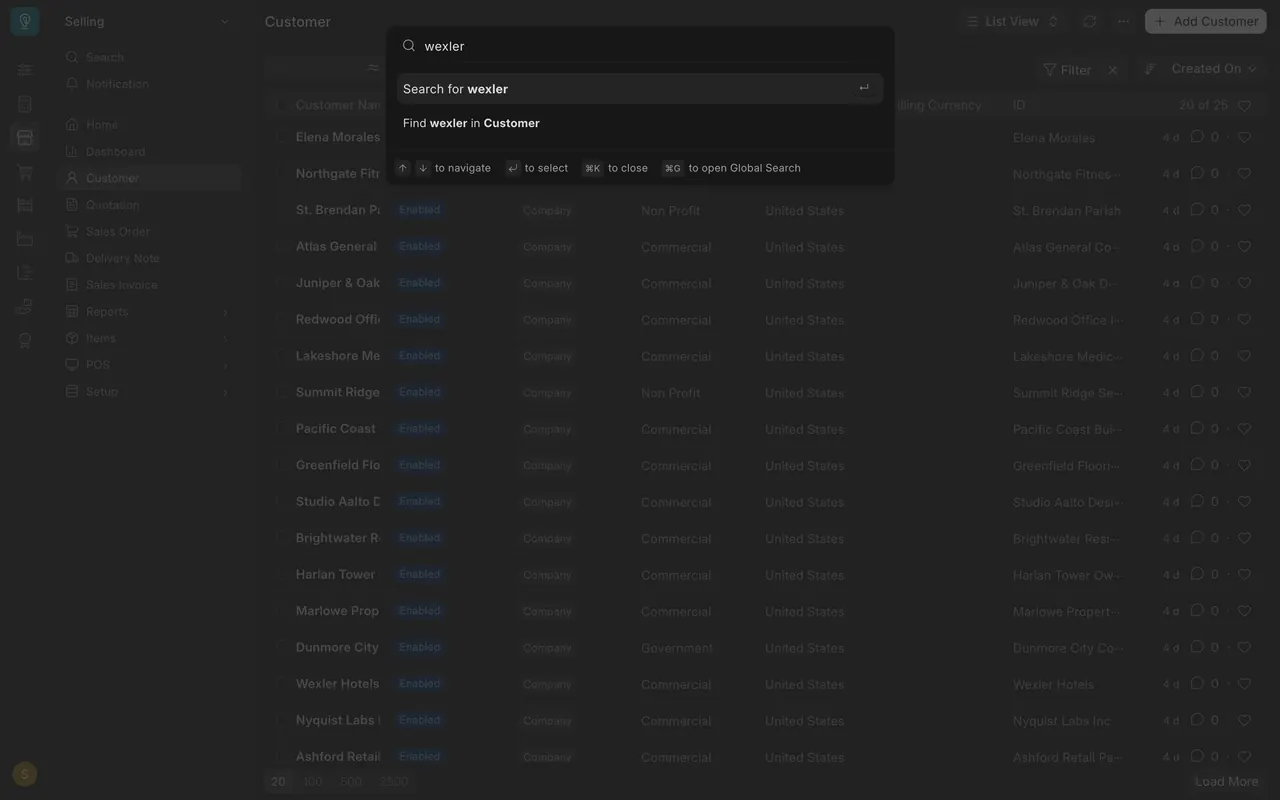Open Notification in the sidebar

click(117, 84)
